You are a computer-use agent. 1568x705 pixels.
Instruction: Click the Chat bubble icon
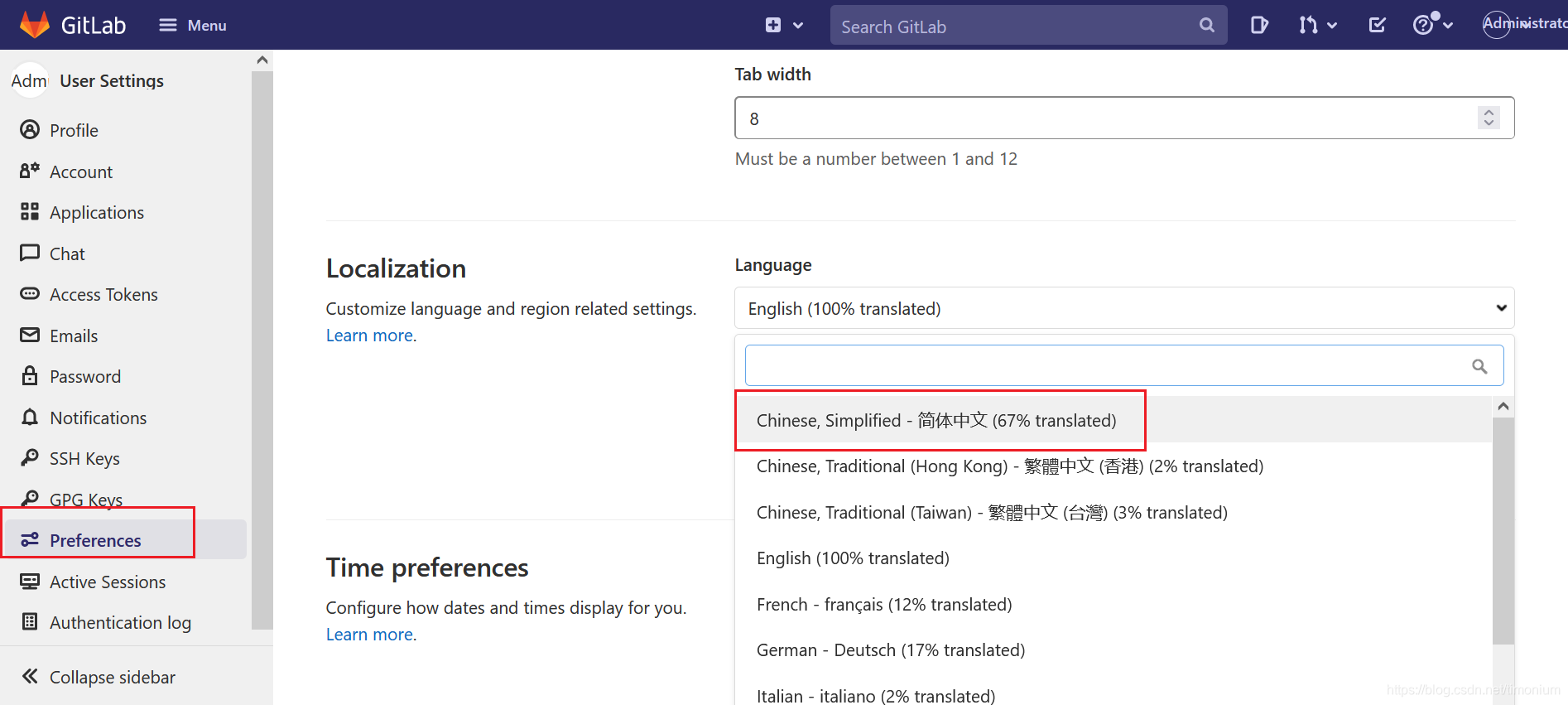click(x=30, y=253)
